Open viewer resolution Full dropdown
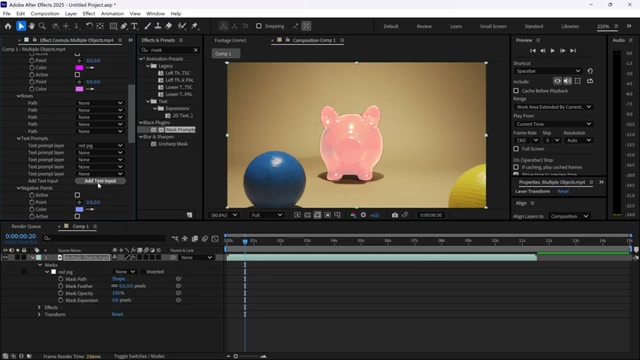 tap(266, 215)
